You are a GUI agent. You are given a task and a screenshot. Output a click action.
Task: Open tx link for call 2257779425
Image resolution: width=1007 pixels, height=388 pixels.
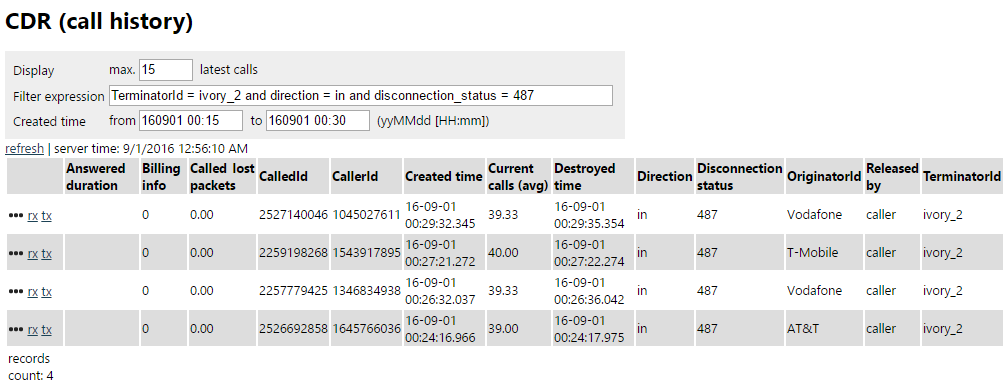tap(47, 292)
